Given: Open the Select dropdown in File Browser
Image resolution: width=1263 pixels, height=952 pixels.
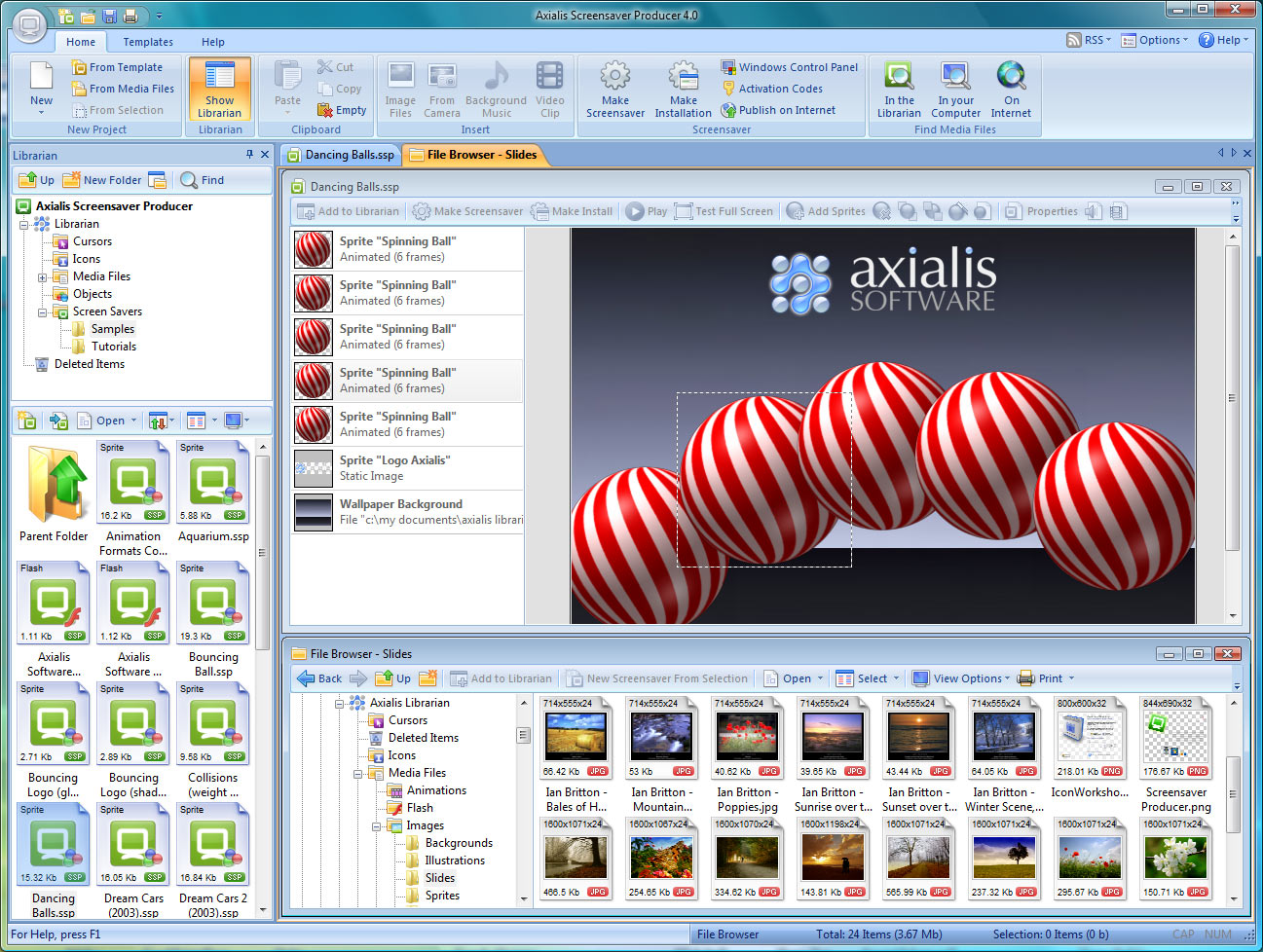Looking at the screenshot, I should coord(866,677).
